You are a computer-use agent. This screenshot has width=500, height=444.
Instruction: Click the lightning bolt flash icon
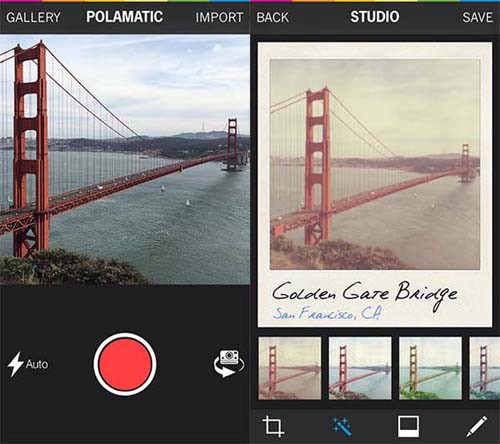tap(16, 364)
